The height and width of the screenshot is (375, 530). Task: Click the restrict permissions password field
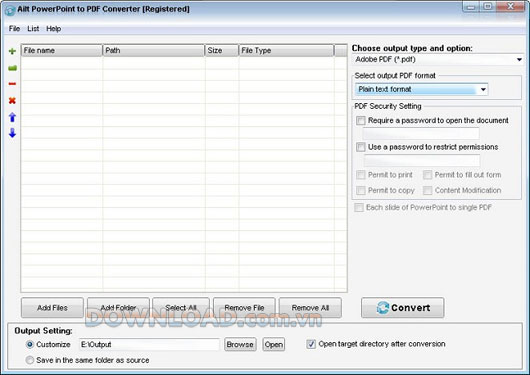(422, 160)
